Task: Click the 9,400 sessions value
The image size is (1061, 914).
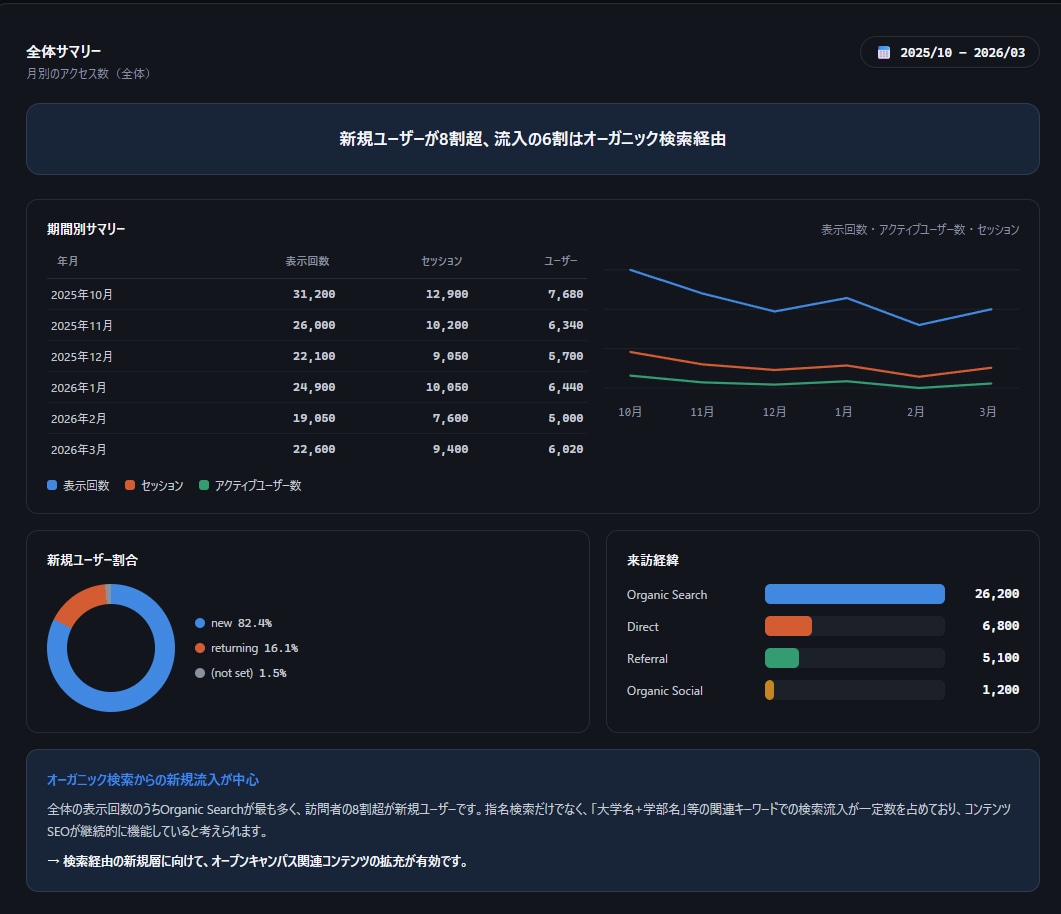Action: pyautogui.click(x=451, y=450)
